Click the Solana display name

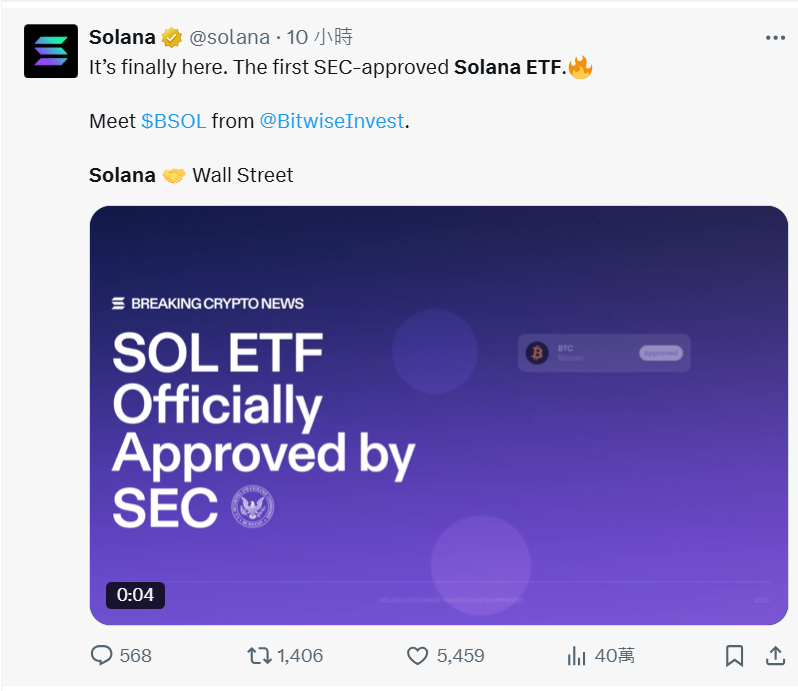click(122, 38)
